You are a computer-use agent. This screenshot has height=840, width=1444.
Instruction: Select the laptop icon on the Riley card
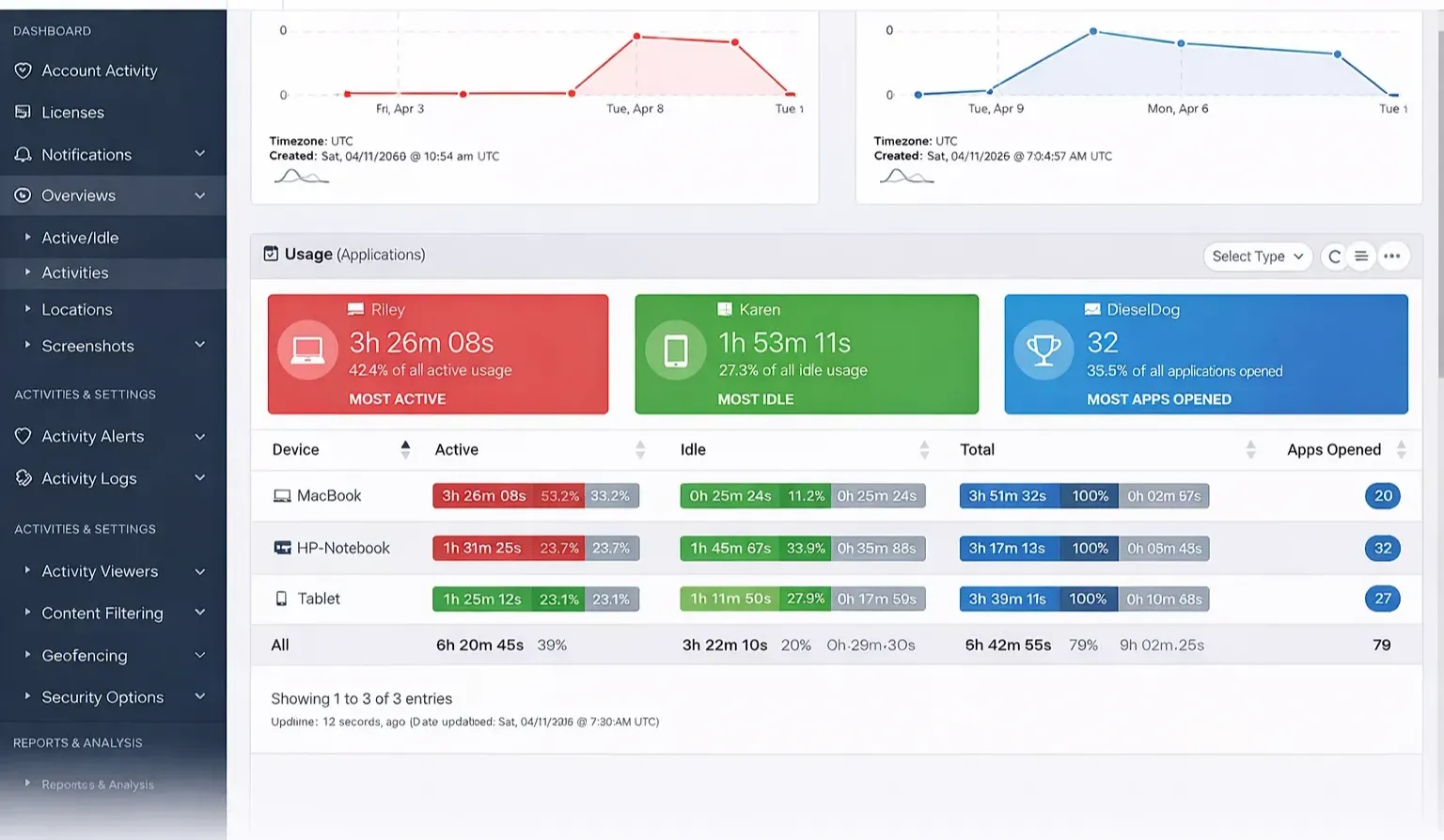306,350
